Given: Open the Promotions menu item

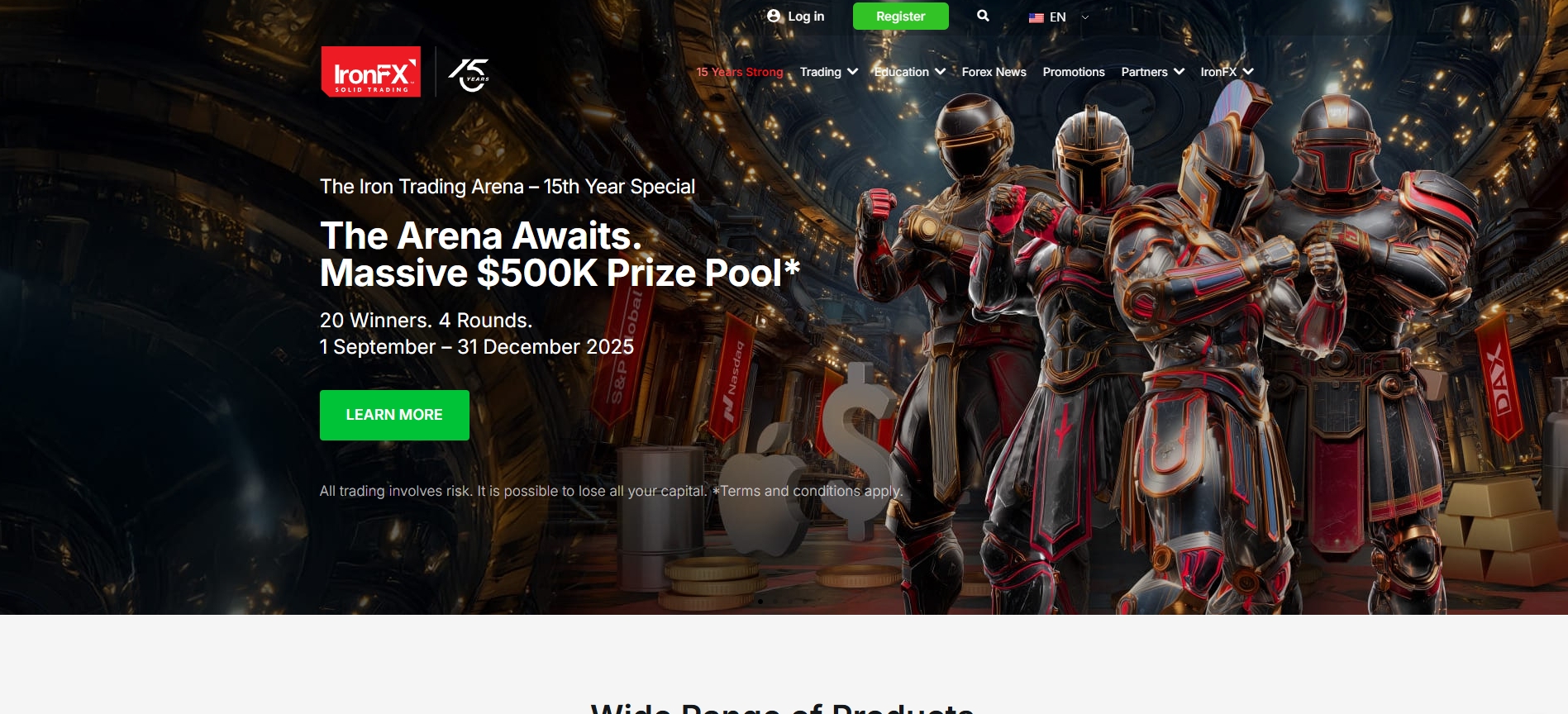Looking at the screenshot, I should point(1074,72).
